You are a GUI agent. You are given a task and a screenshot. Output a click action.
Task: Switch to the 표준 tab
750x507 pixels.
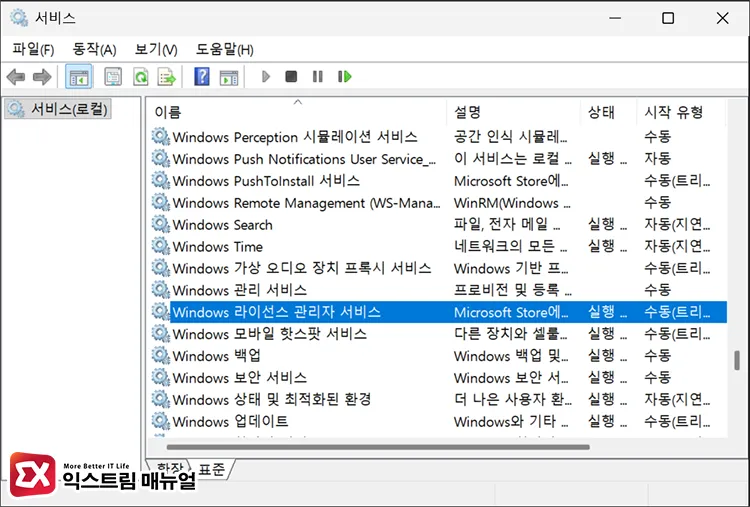pyautogui.click(x=211, y=469)
